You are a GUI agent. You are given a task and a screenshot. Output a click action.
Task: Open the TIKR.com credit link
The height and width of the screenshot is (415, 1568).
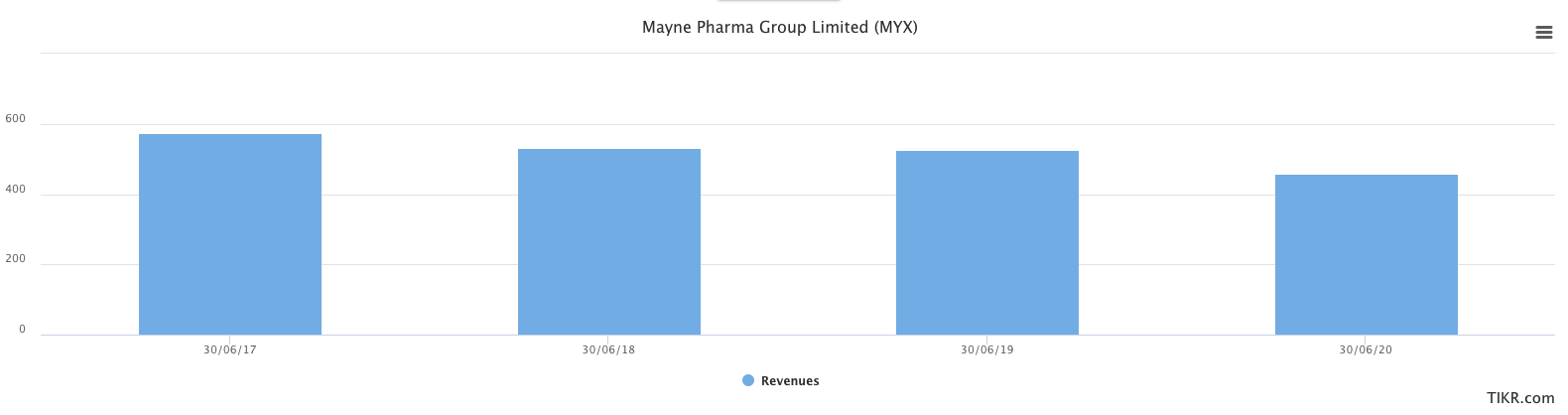click(x=1520, y=398)
